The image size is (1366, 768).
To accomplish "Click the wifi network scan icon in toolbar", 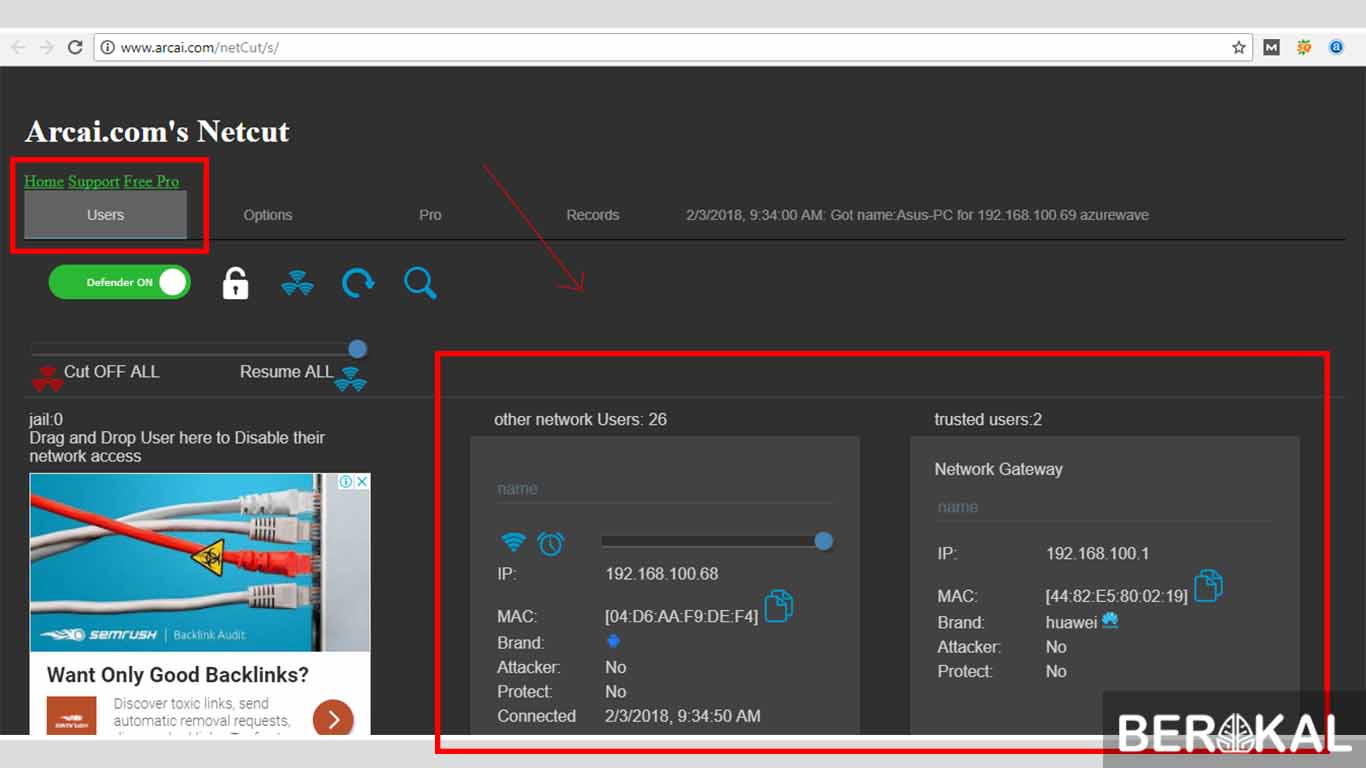I will click(x=297, y=283).
